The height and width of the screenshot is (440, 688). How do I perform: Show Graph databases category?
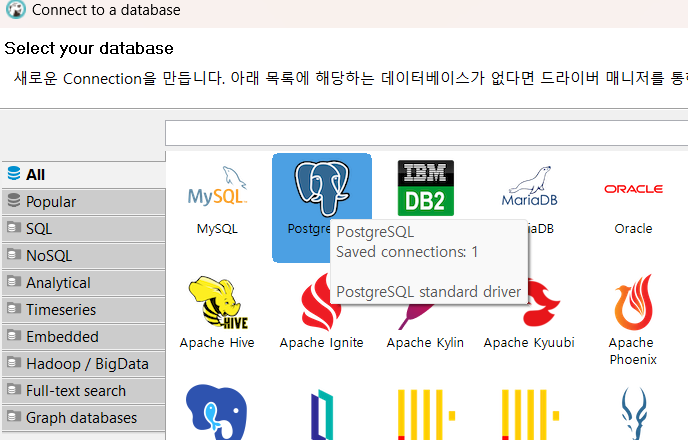(x=83, y=418)
